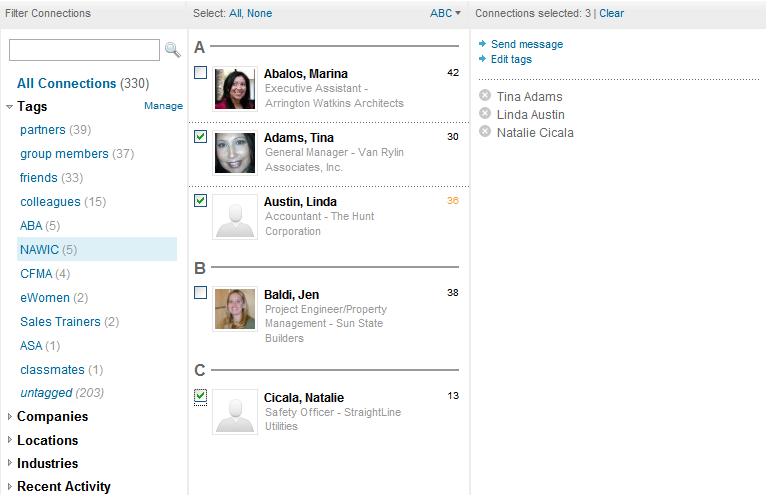Click the arrow icon beside Send message
Screen dimensions: 777x500
482,44
